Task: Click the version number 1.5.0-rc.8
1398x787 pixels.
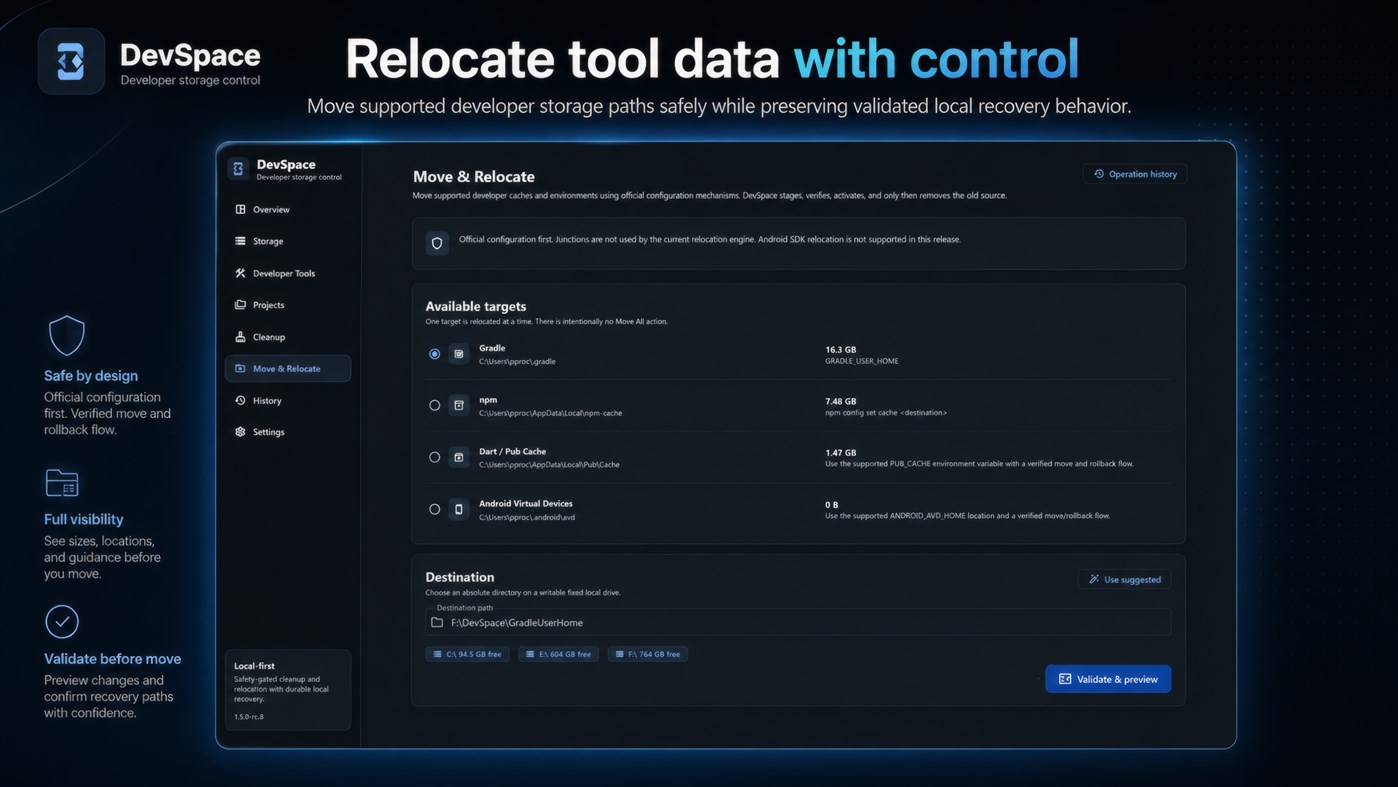Action: click(x=249, y=716)
